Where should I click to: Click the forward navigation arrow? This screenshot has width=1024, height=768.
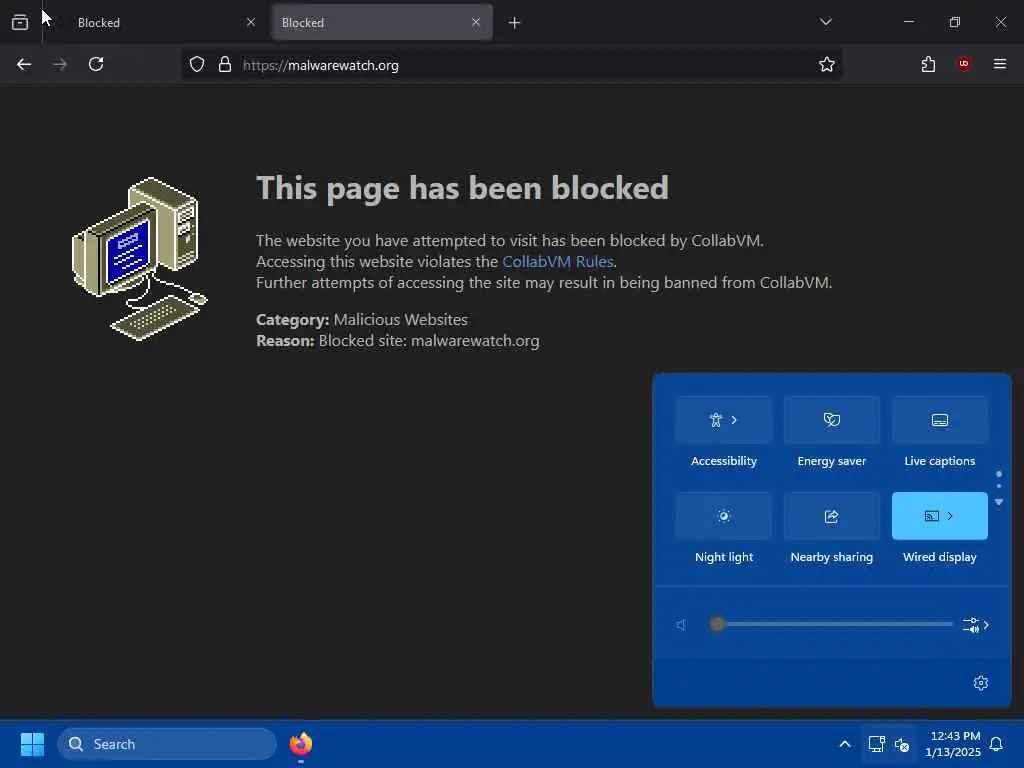60,64
